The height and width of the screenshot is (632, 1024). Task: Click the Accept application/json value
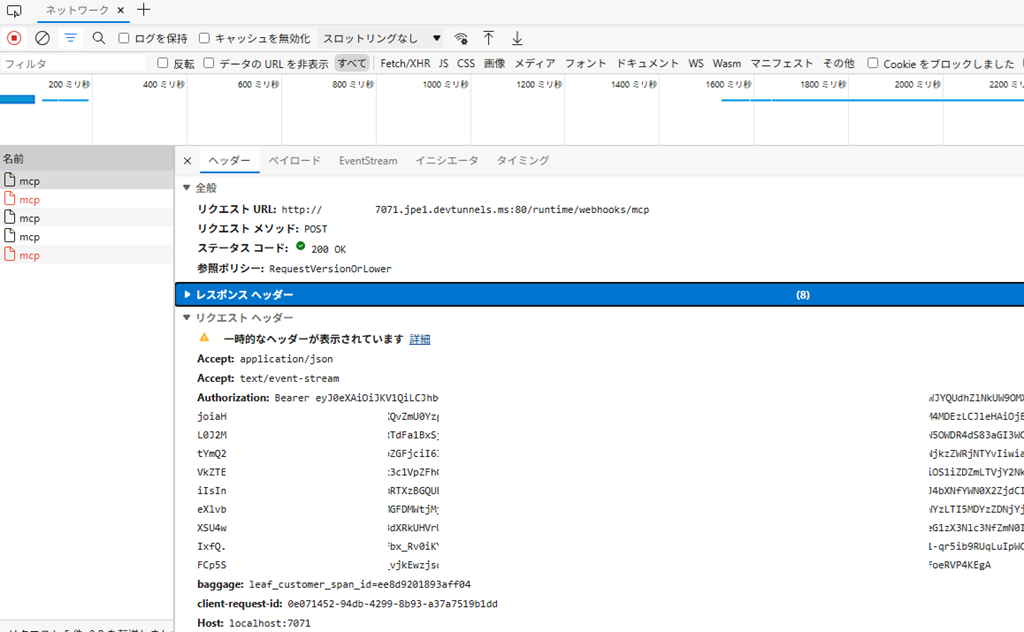click(x=286, y=359)
